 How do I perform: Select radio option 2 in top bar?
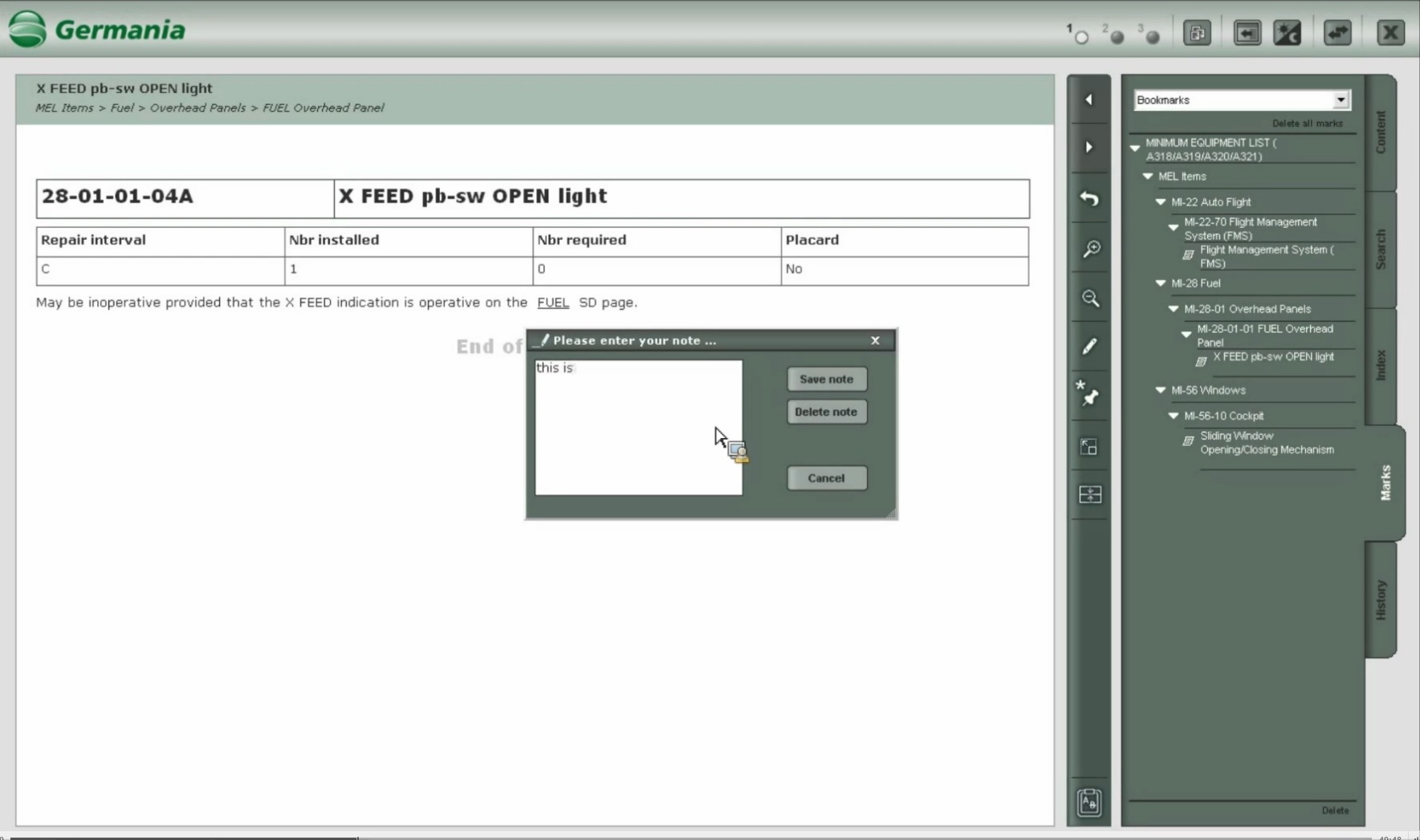point(1116,37)
